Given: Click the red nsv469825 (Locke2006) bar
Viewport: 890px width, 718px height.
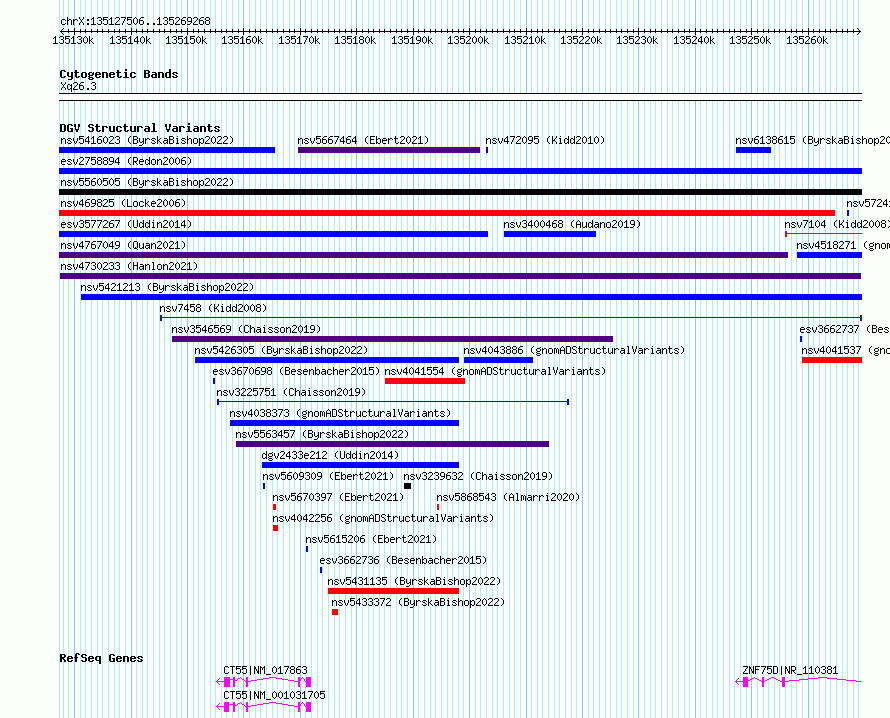Looking at the screenshot, I should [x=447, y=213].
